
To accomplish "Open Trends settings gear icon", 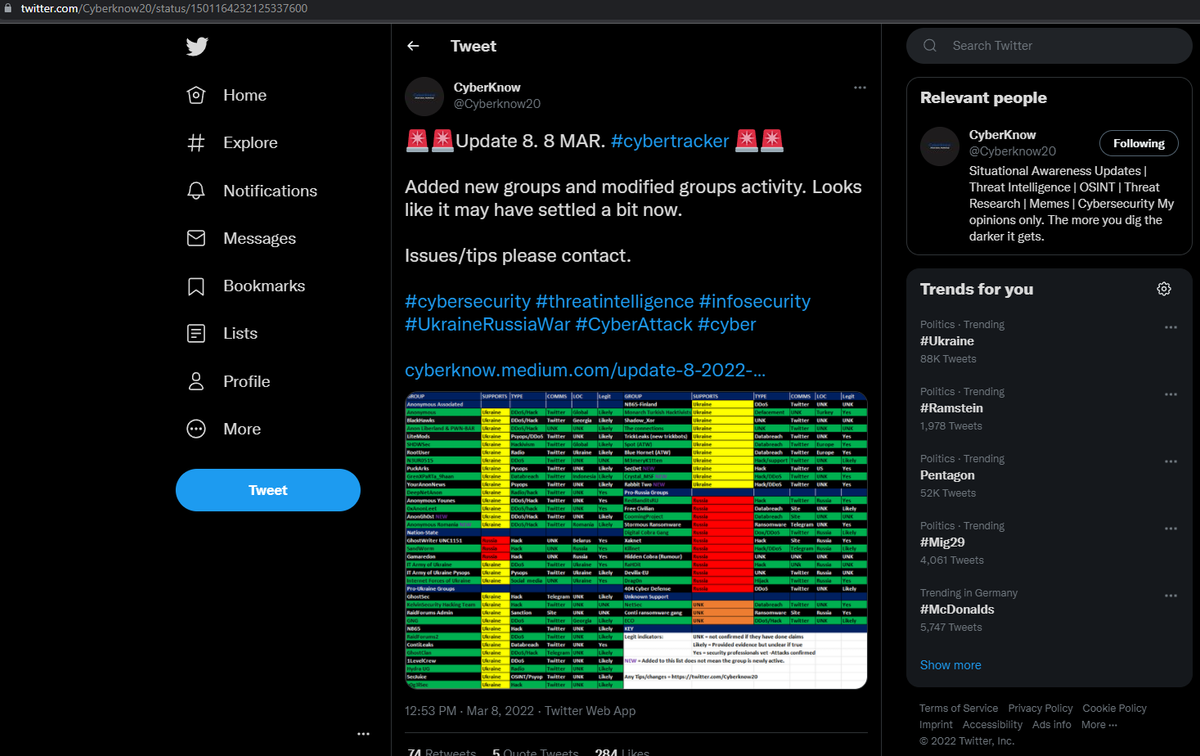I will click(1164, 289).
